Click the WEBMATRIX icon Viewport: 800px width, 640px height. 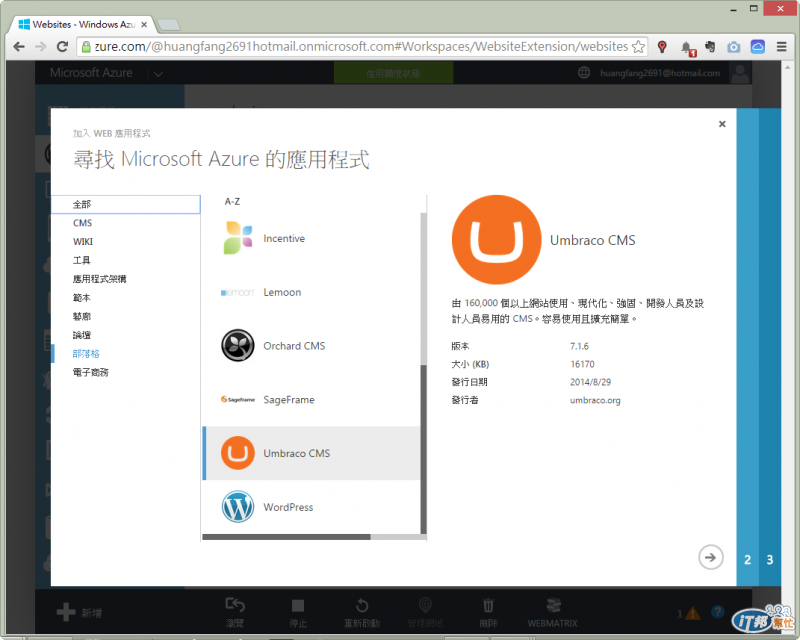(553, 605)
